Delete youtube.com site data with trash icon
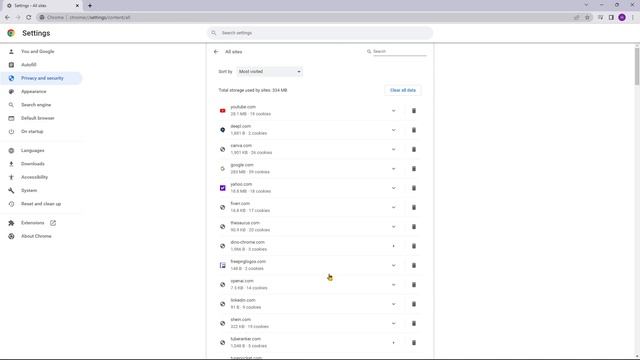The width and height of the screenshot is (640, 360). [413, 111]
